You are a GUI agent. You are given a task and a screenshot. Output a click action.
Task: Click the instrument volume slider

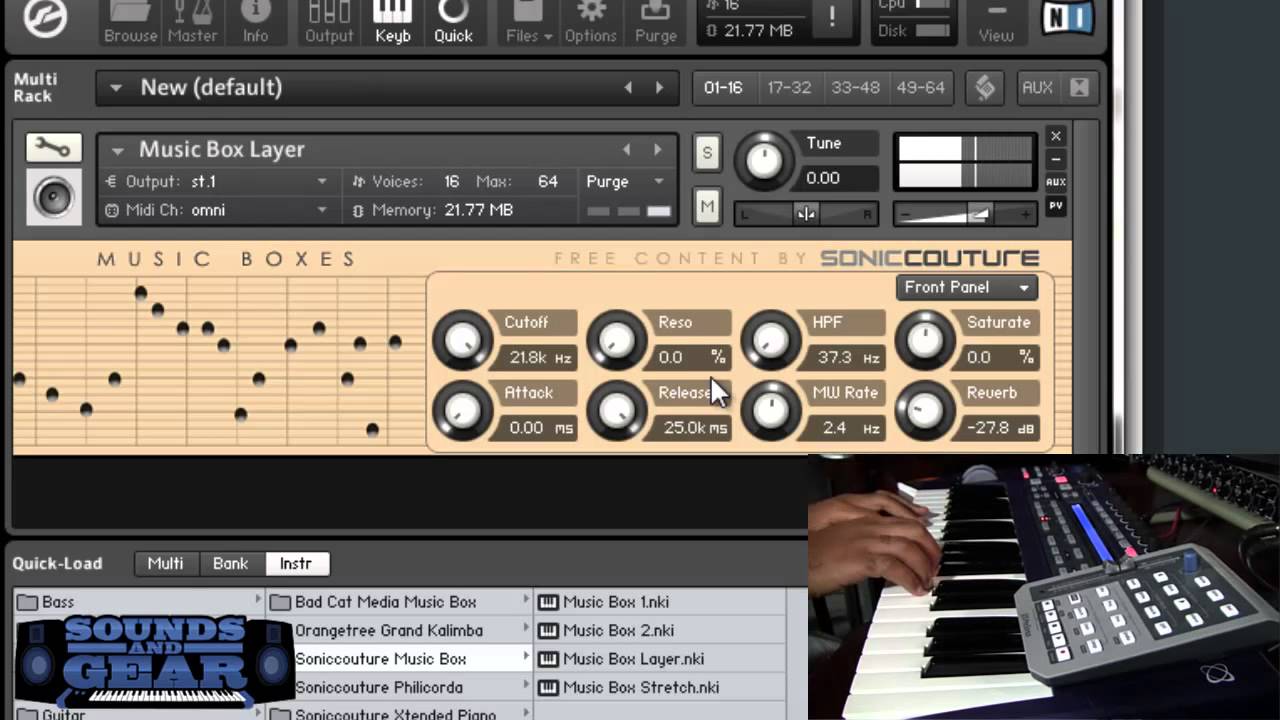point(965,214)
